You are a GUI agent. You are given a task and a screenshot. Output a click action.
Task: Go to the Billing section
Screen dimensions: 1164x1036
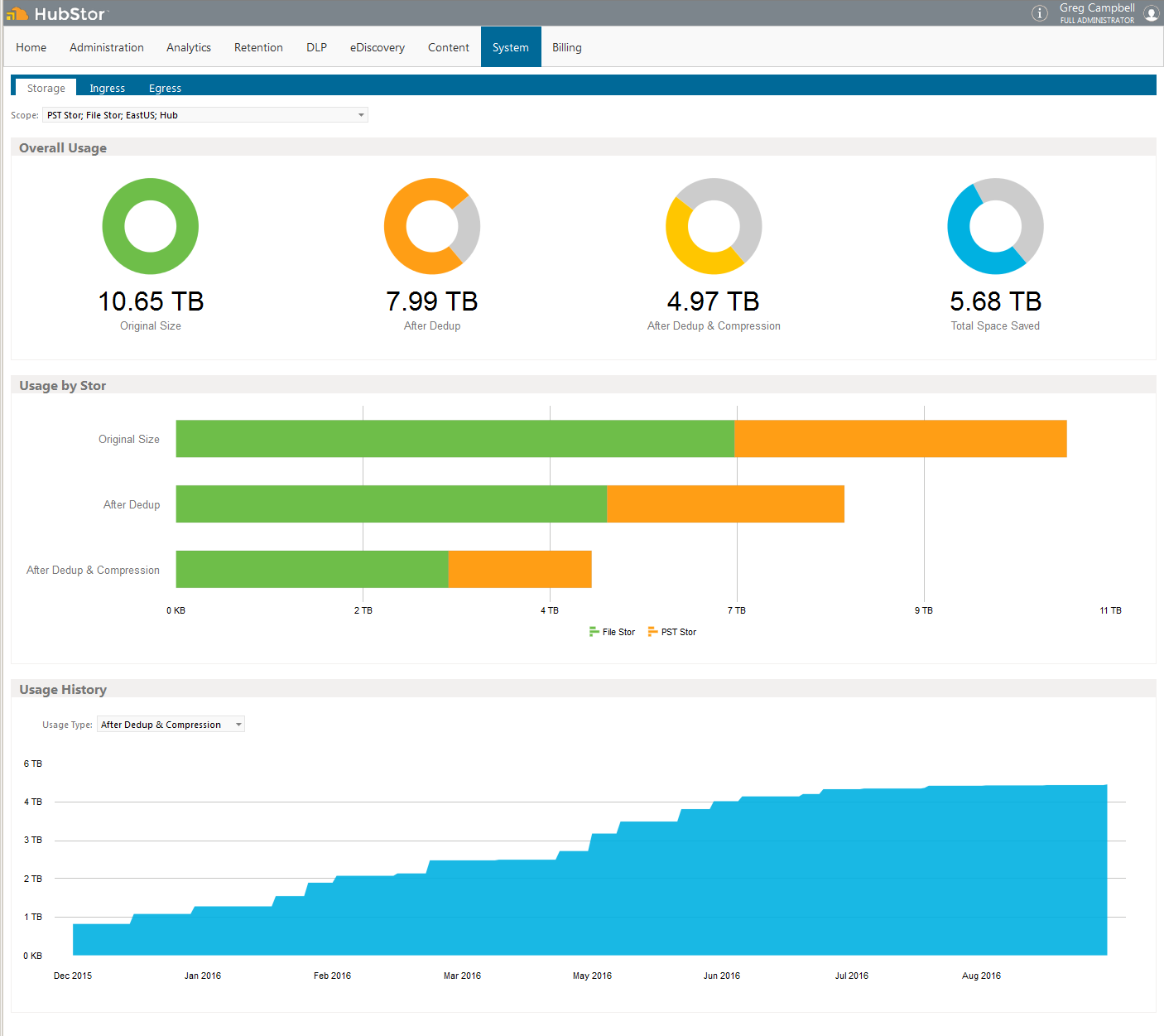point(567,47)
